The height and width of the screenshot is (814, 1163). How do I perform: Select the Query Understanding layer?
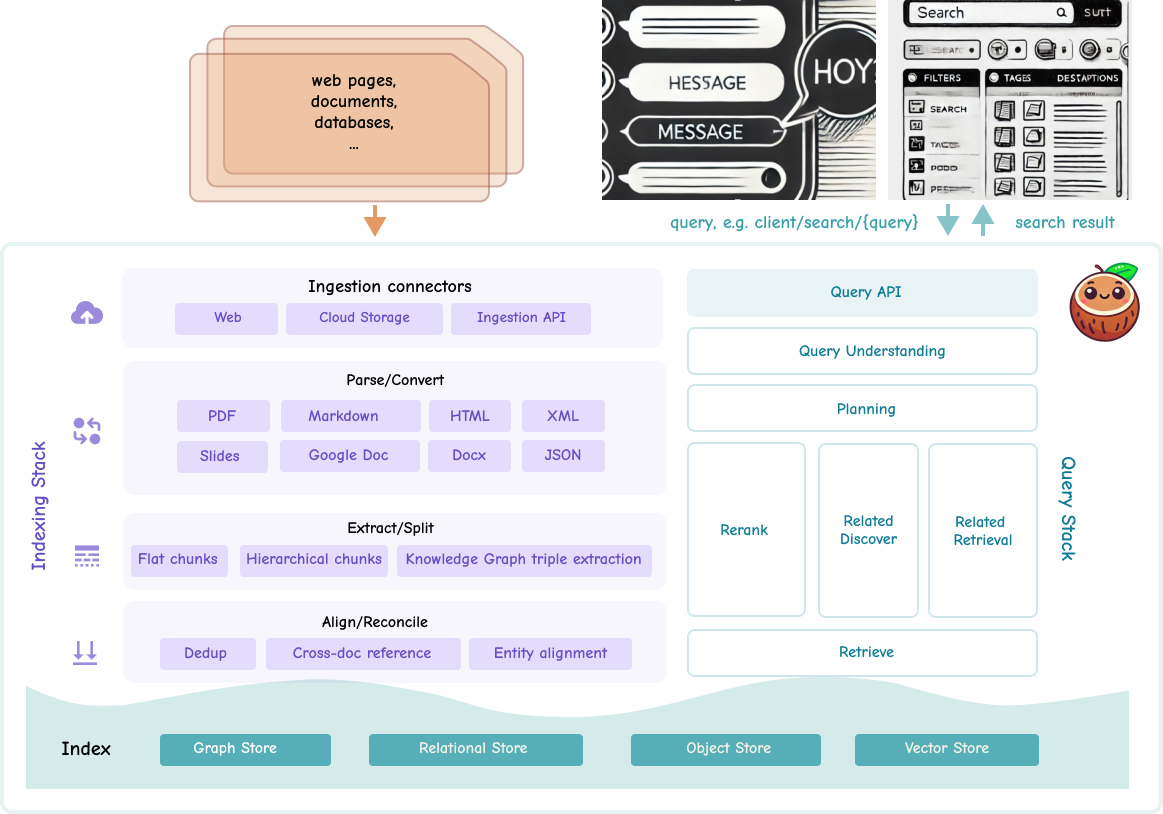862,351
